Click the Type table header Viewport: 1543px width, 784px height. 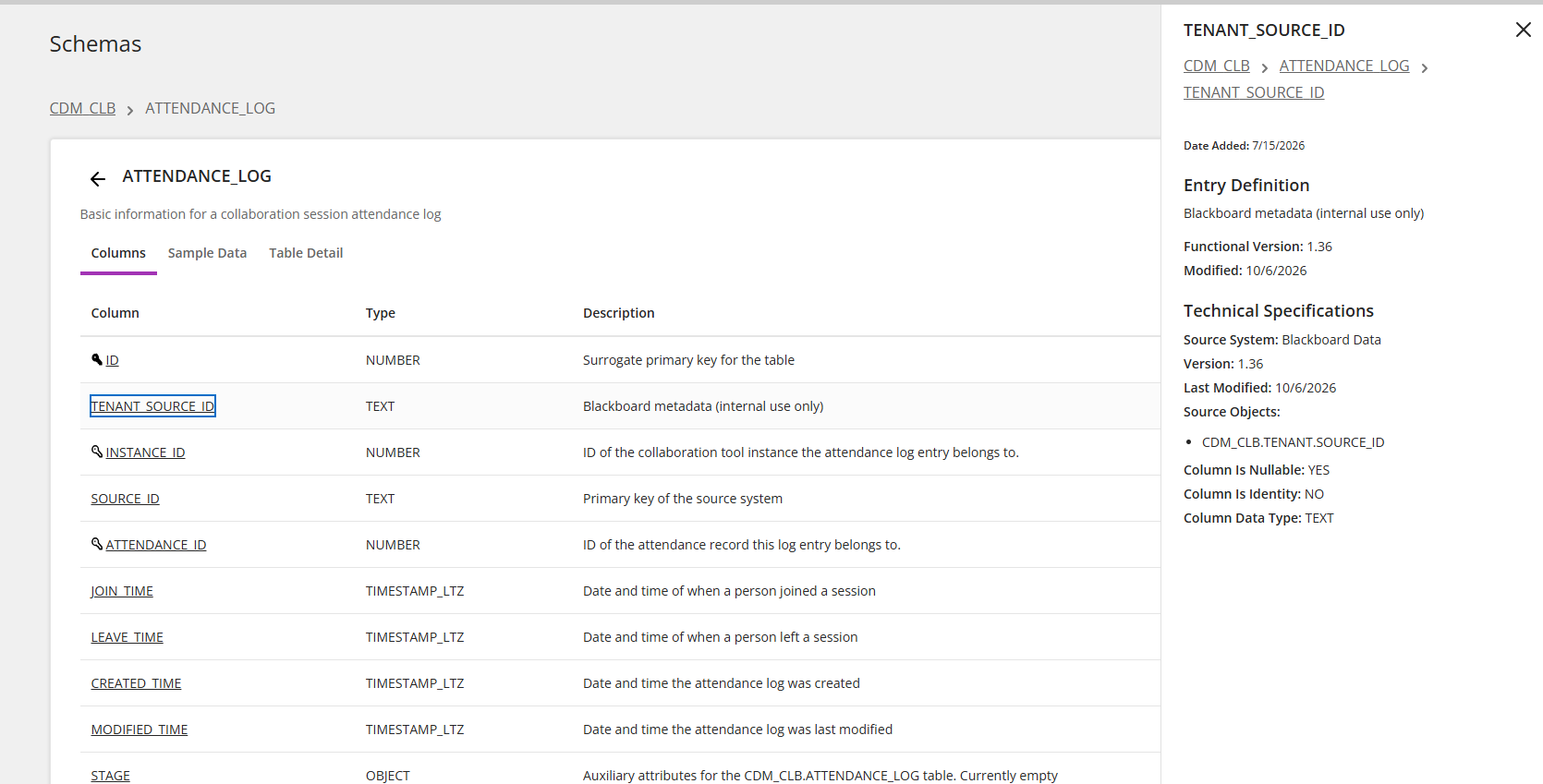[380, 313]
